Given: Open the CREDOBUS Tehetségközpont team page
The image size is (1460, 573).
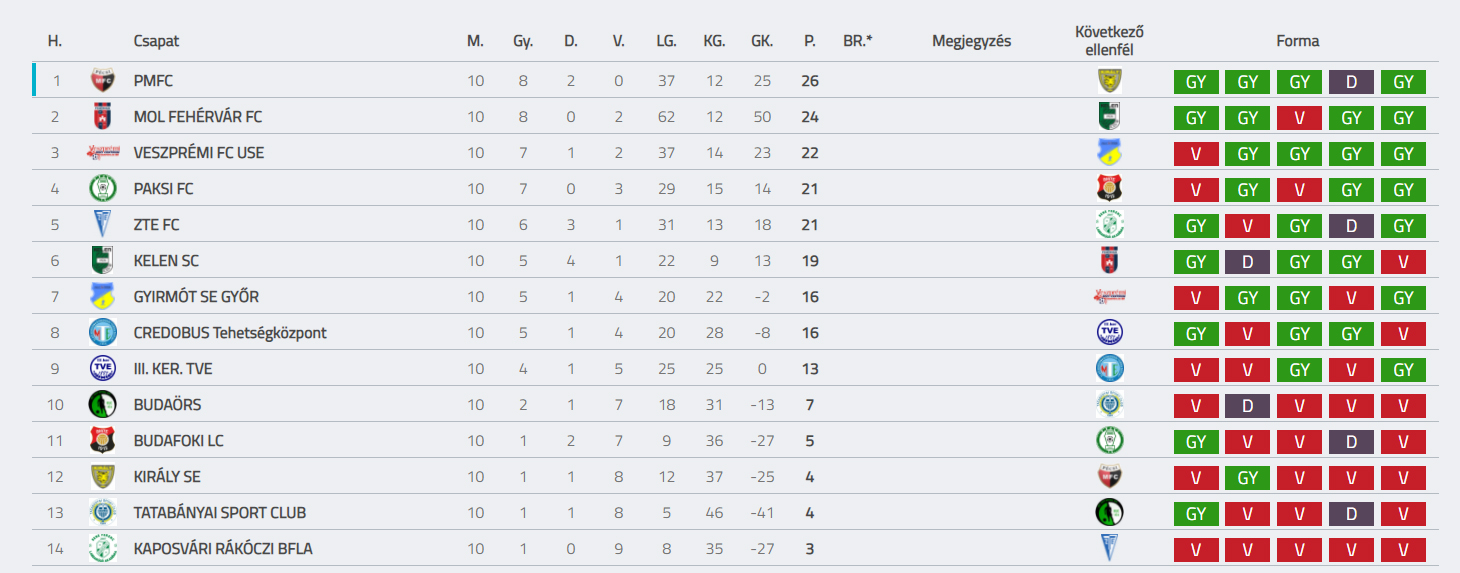Looking at the screenshot, I should pos(230,333).
